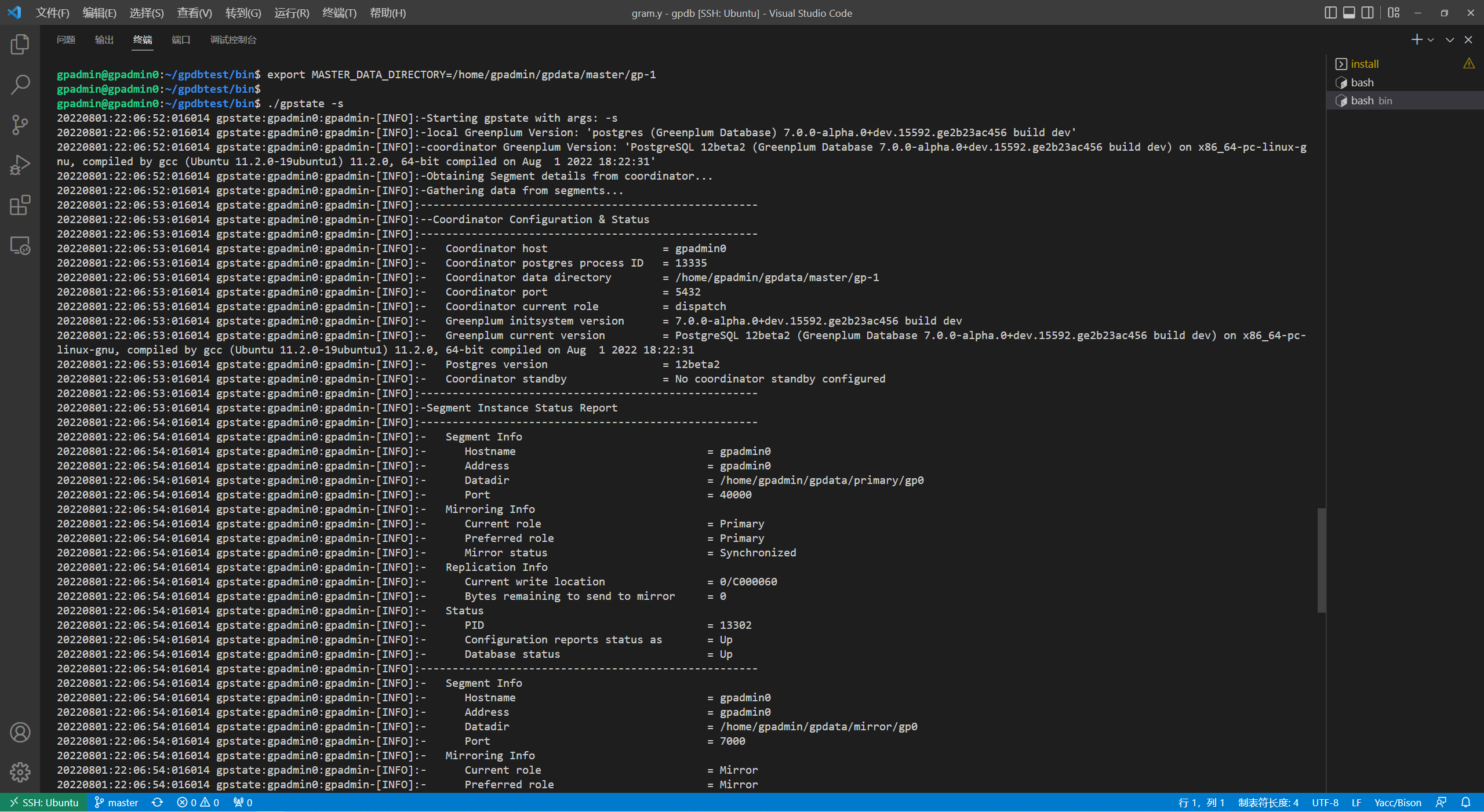1484x812 pixels.
Task: Select the bash terminal entry
Action: pos(1405,82)
